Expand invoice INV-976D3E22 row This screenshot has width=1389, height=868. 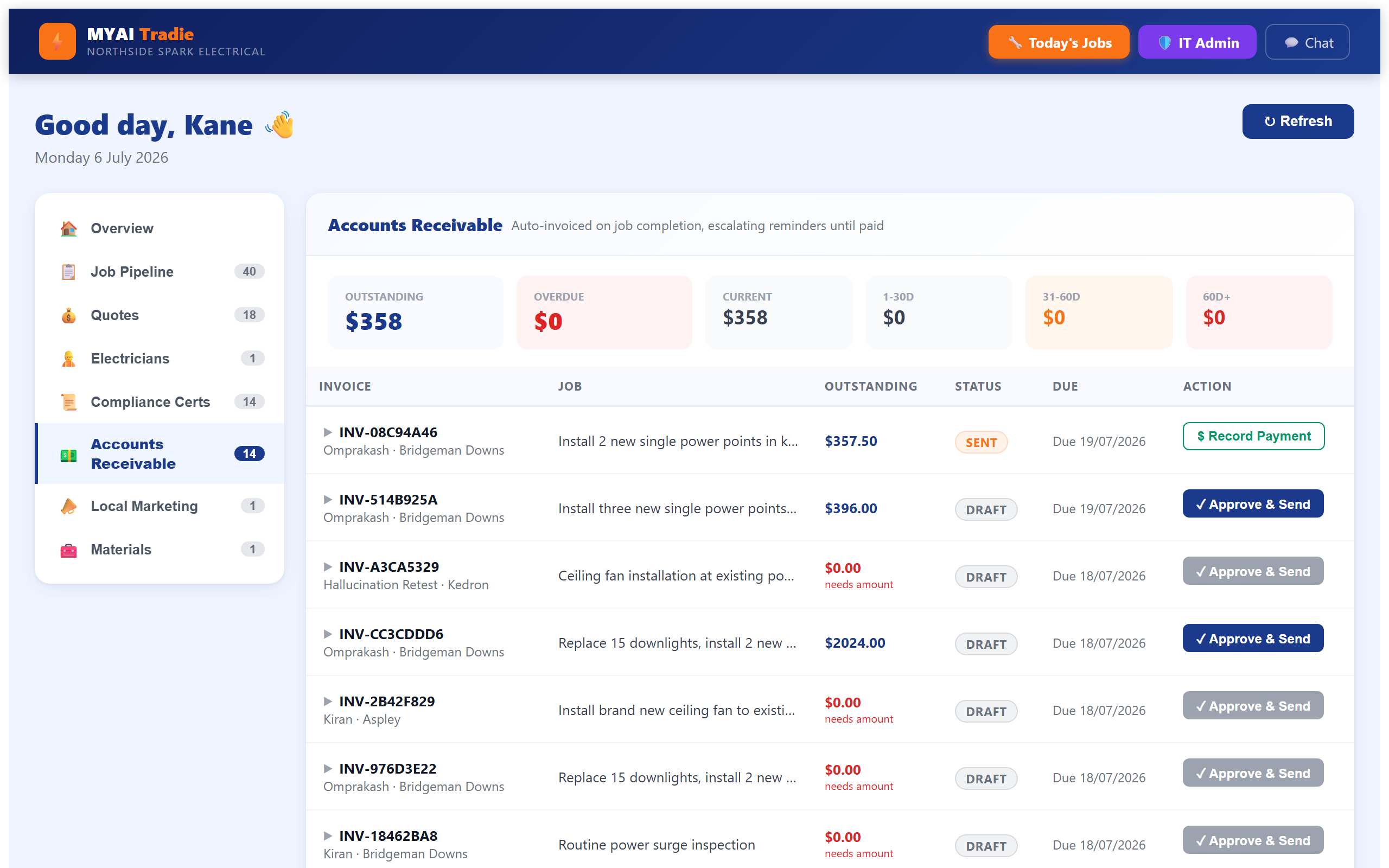tap(328, 768)
